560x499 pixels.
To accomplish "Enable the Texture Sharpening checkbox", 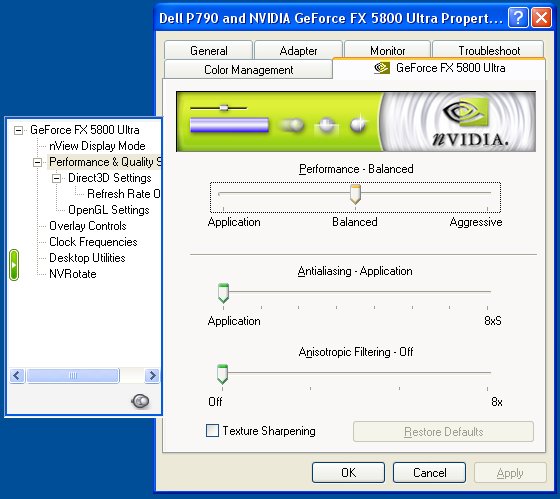I will point(212,430).
